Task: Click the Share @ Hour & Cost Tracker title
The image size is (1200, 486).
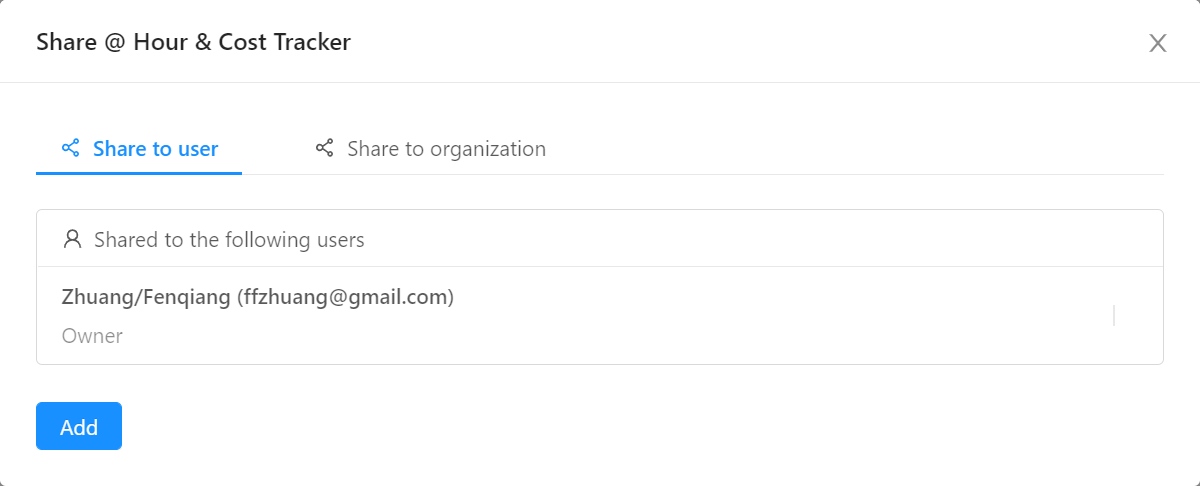Action: (x=193, y=42)
